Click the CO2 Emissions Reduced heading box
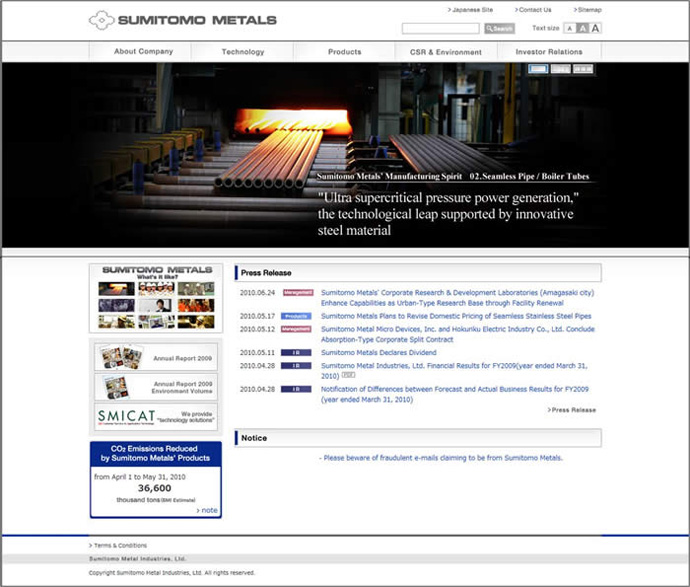Viewport: 690px width, 587px height. coord(156,454)
